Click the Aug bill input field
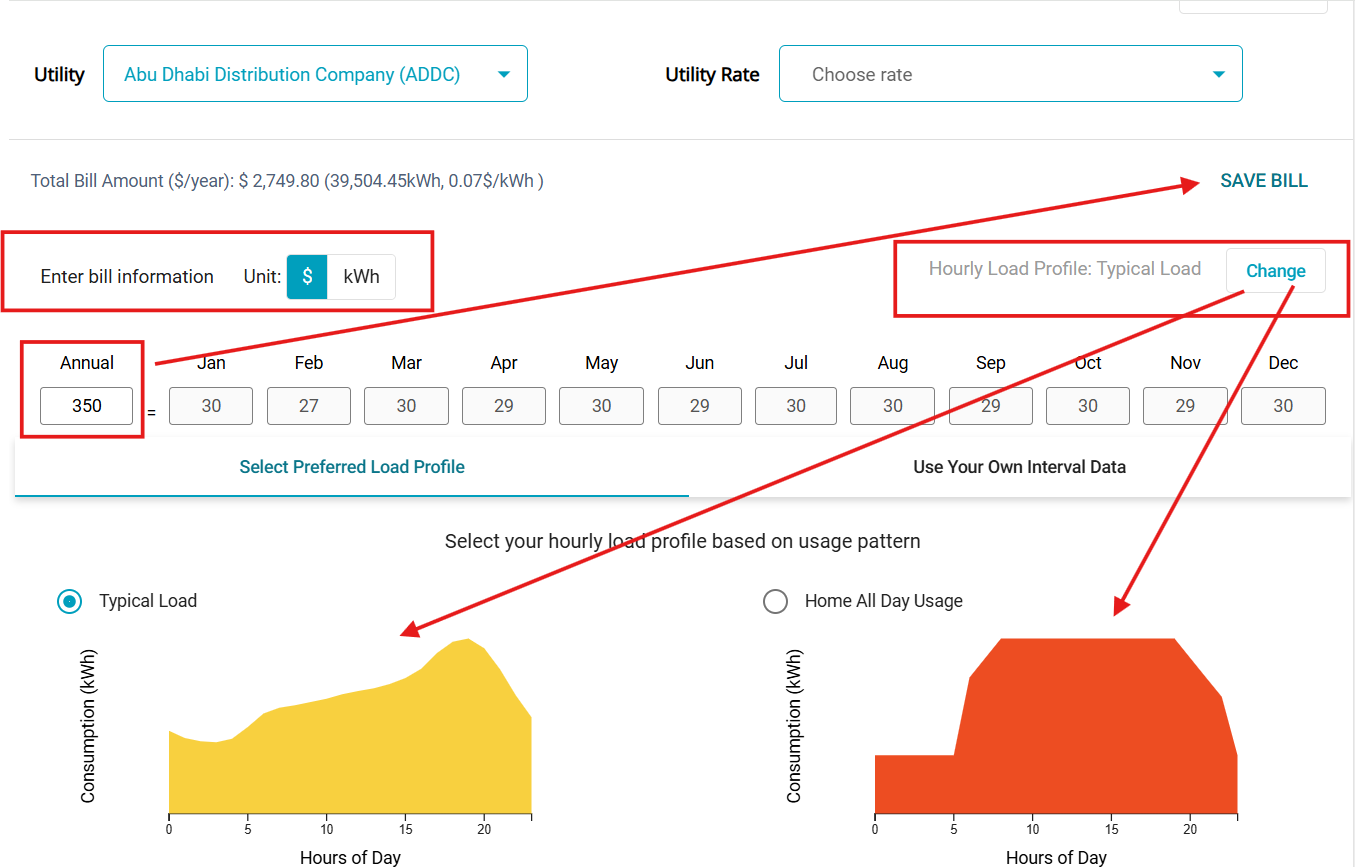 tap(892, 406)
